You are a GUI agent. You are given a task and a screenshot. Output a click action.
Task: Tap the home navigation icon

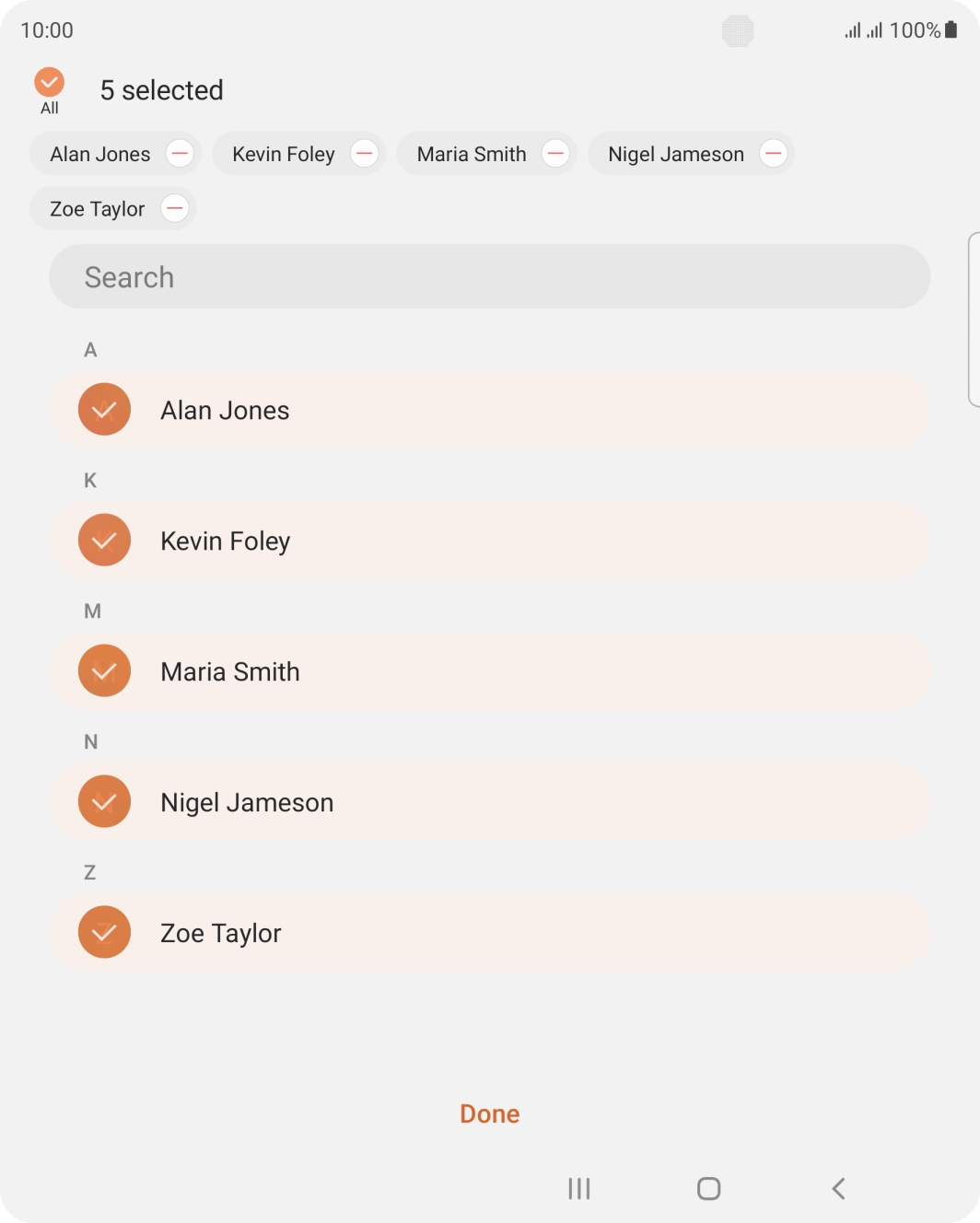pos(708,1189)
